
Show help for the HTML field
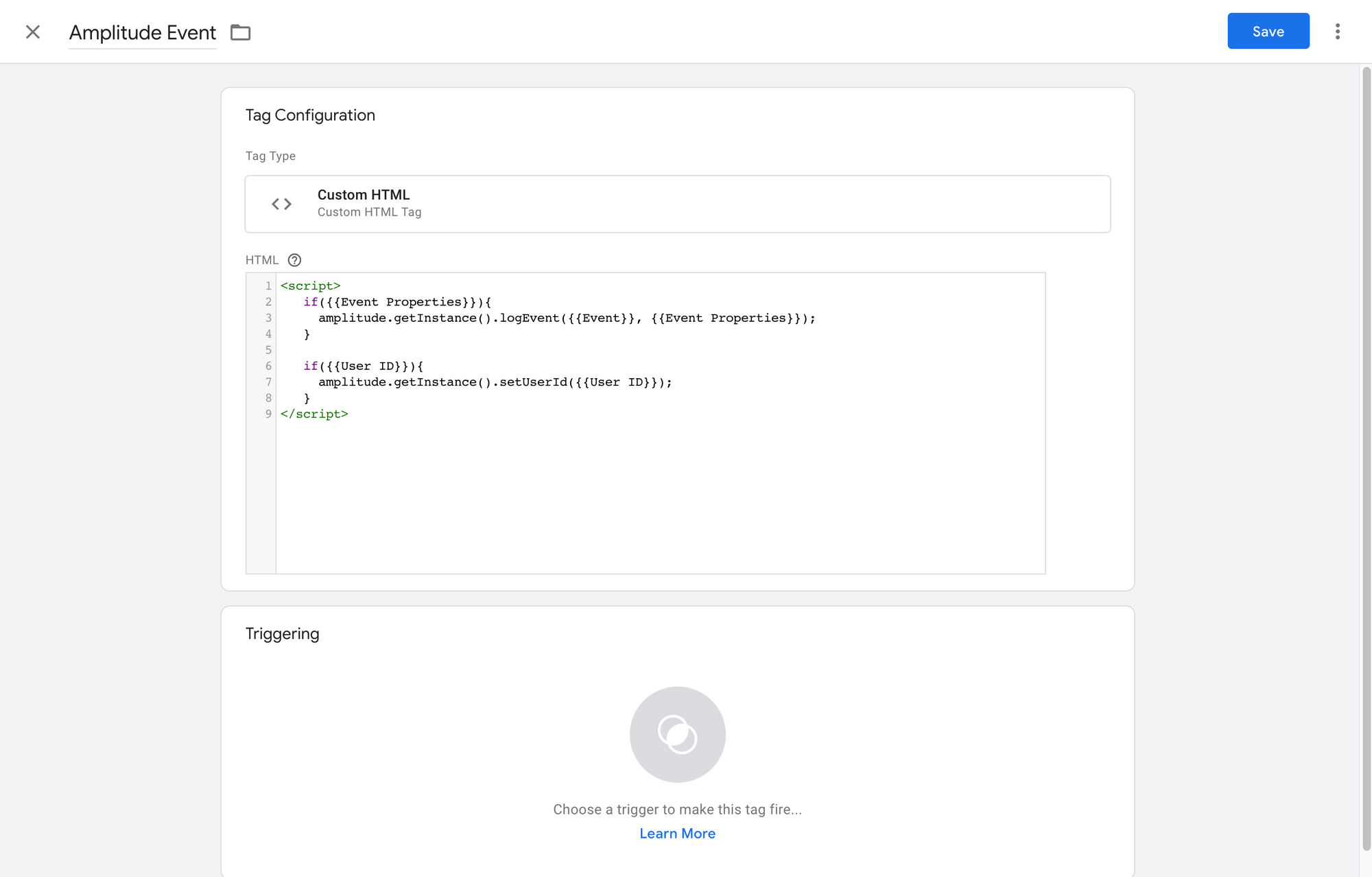(x=294, y=260)
